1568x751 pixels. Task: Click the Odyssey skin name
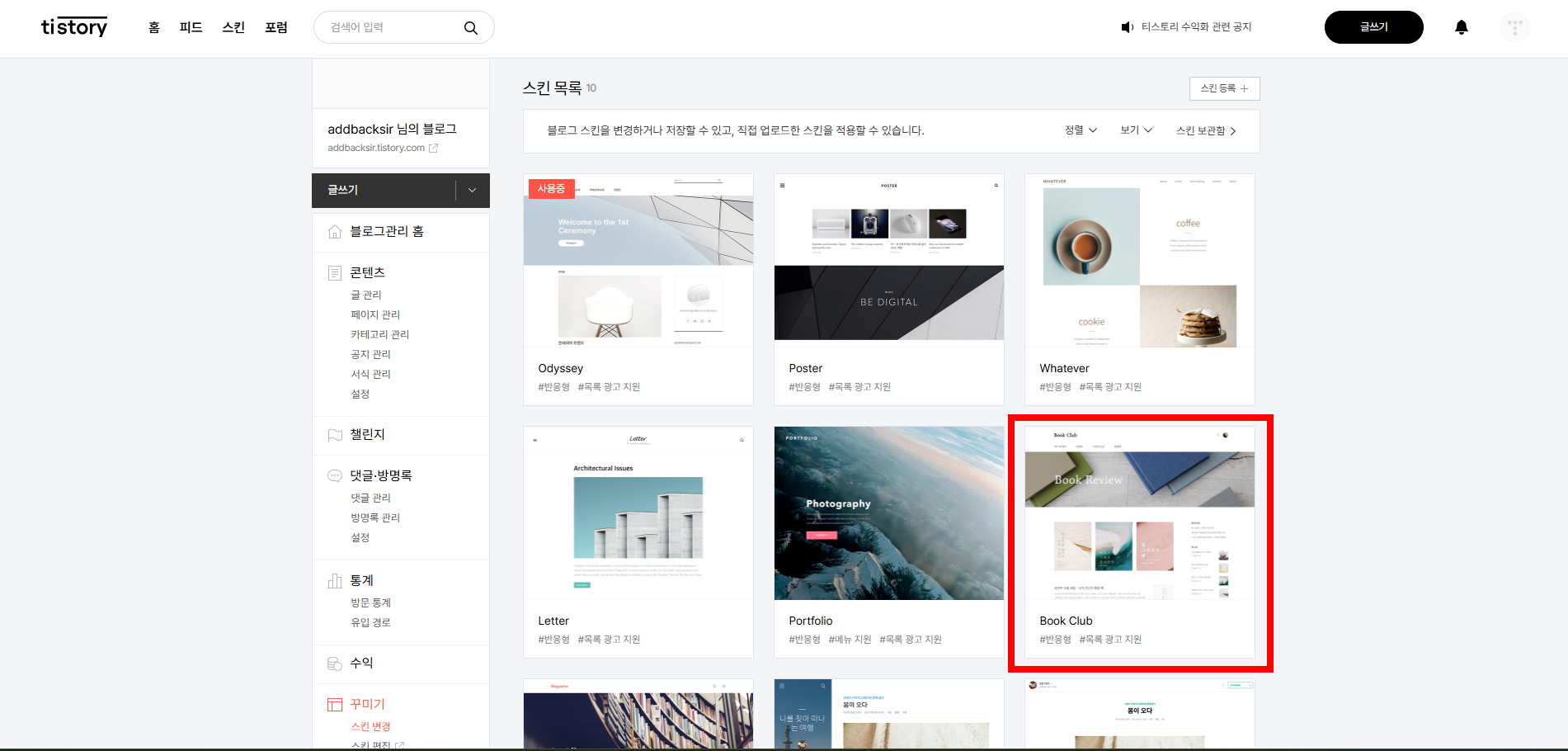click(x=561, y=369)
